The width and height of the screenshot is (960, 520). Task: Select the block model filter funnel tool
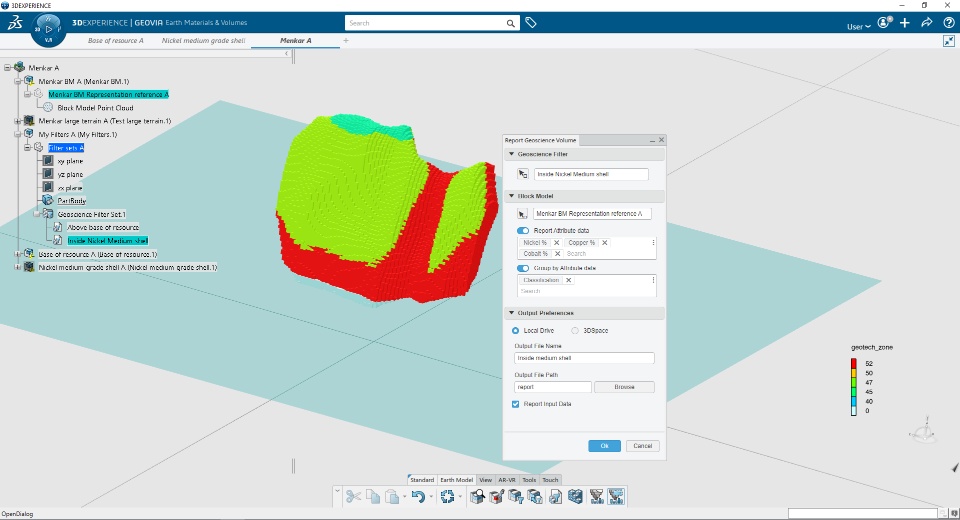coord(516,496)
